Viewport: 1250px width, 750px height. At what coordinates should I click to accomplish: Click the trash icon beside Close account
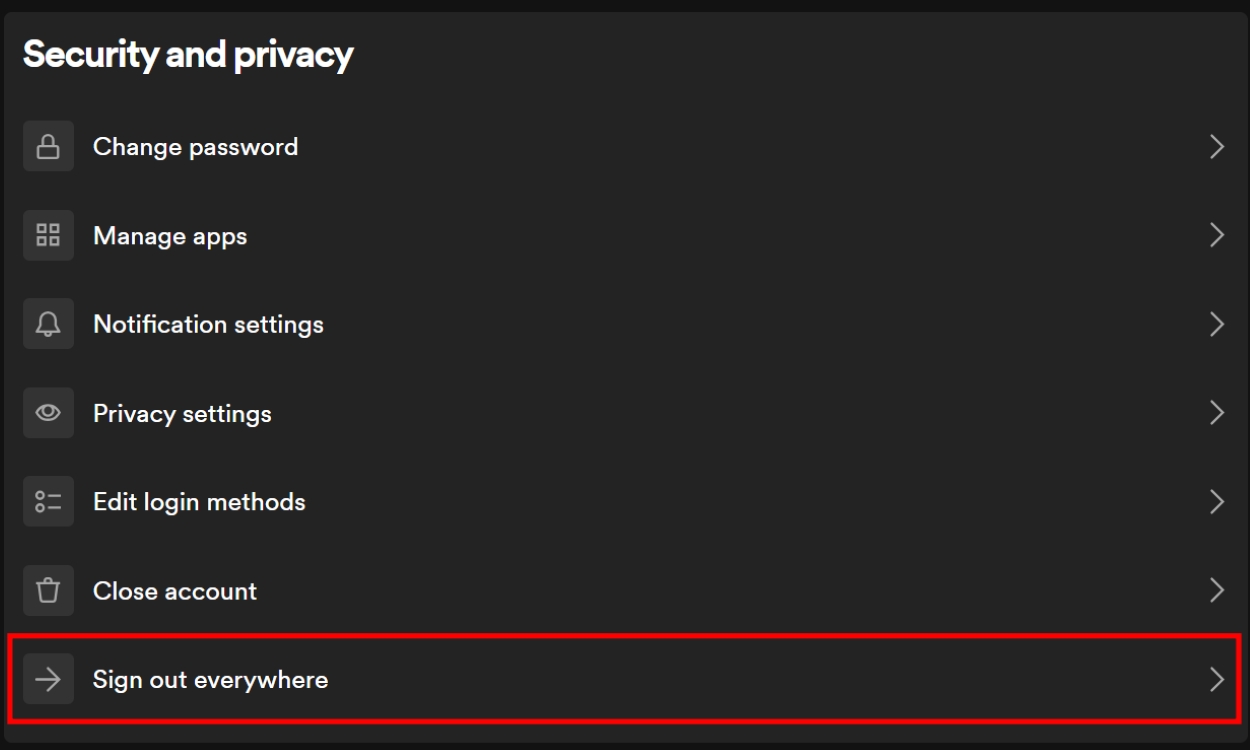click(50, 590)
